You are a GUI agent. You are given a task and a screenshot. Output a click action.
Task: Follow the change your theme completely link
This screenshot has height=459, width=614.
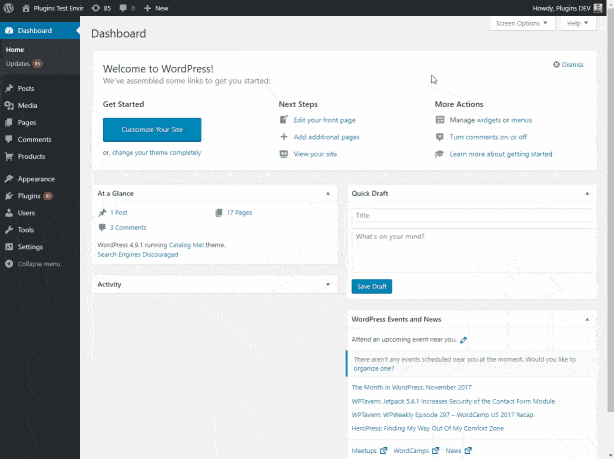157,152
